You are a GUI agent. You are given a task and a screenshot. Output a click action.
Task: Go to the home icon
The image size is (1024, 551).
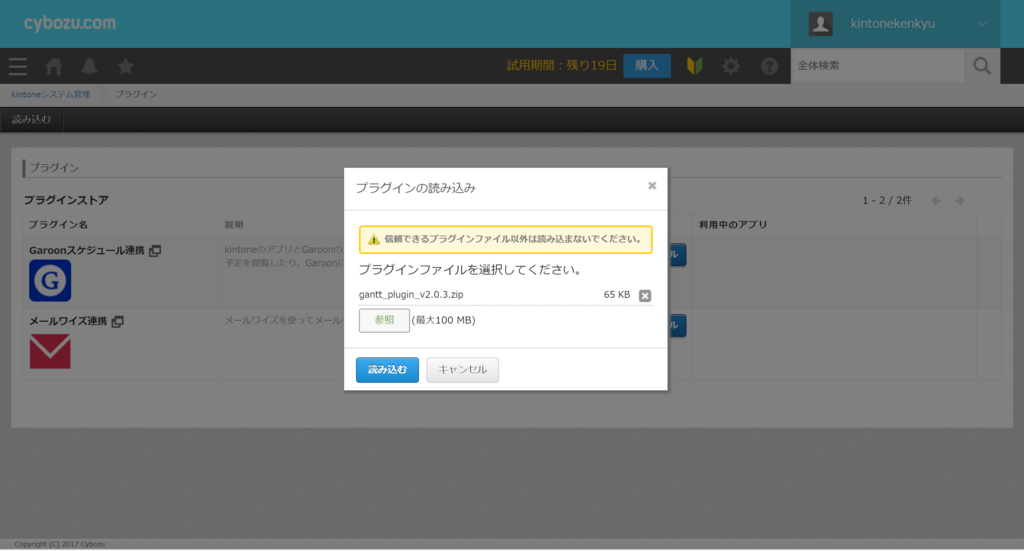click(x=54, y=66)
